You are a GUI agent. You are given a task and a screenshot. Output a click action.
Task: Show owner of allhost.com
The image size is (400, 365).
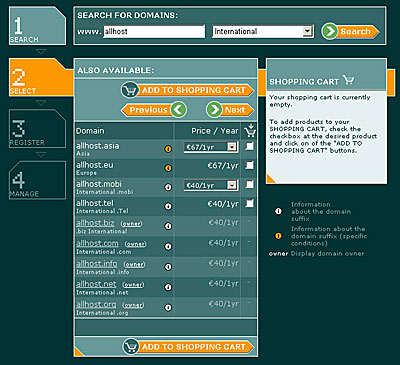[136, 244]
